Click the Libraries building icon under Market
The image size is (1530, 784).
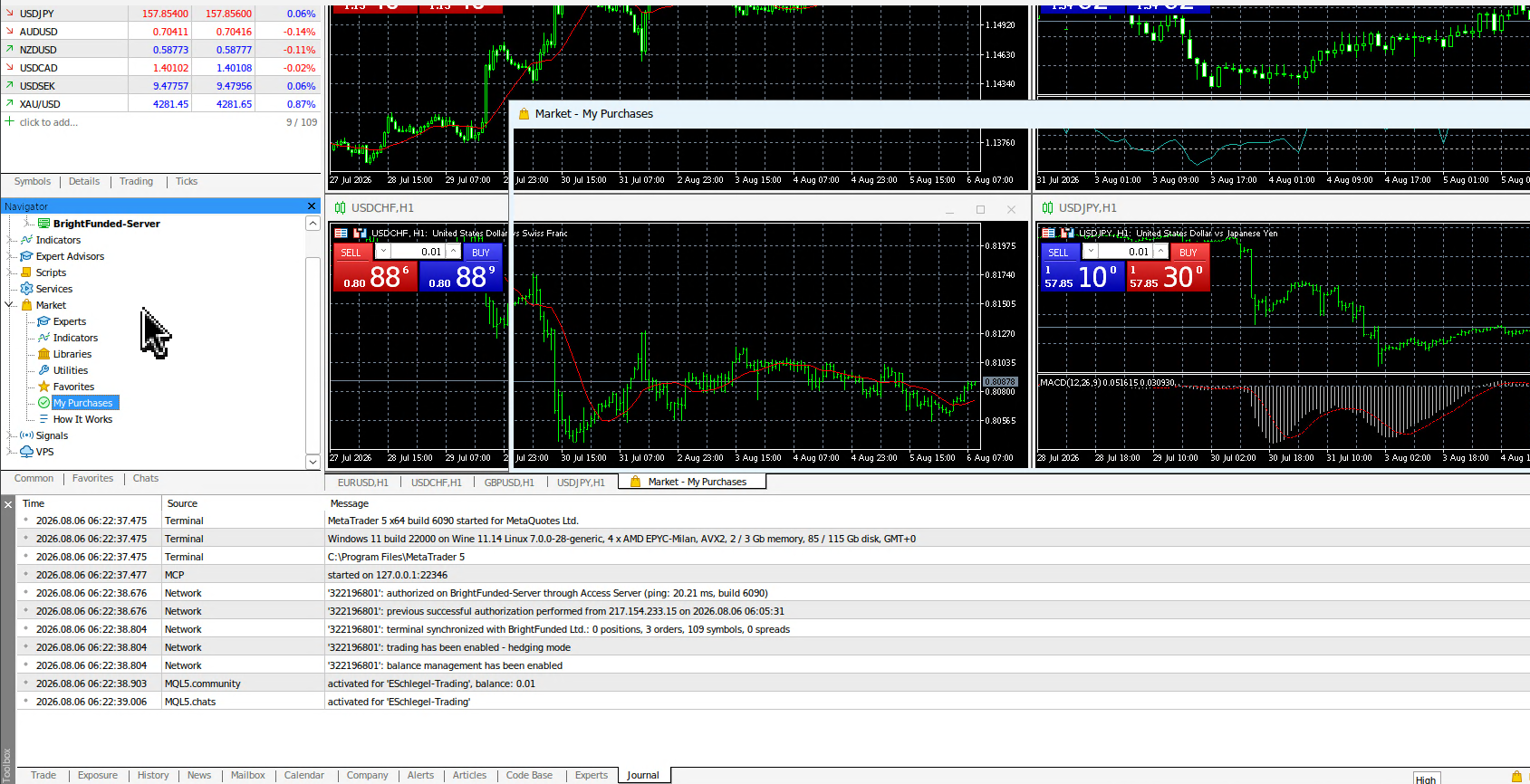[x=43, y=354]
